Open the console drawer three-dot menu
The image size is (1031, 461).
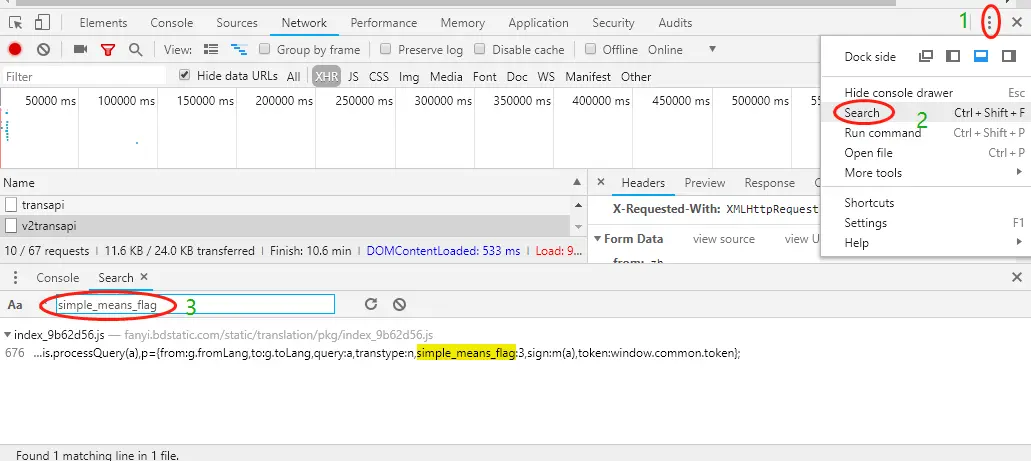pyautogui.click(x=16, y=278)
